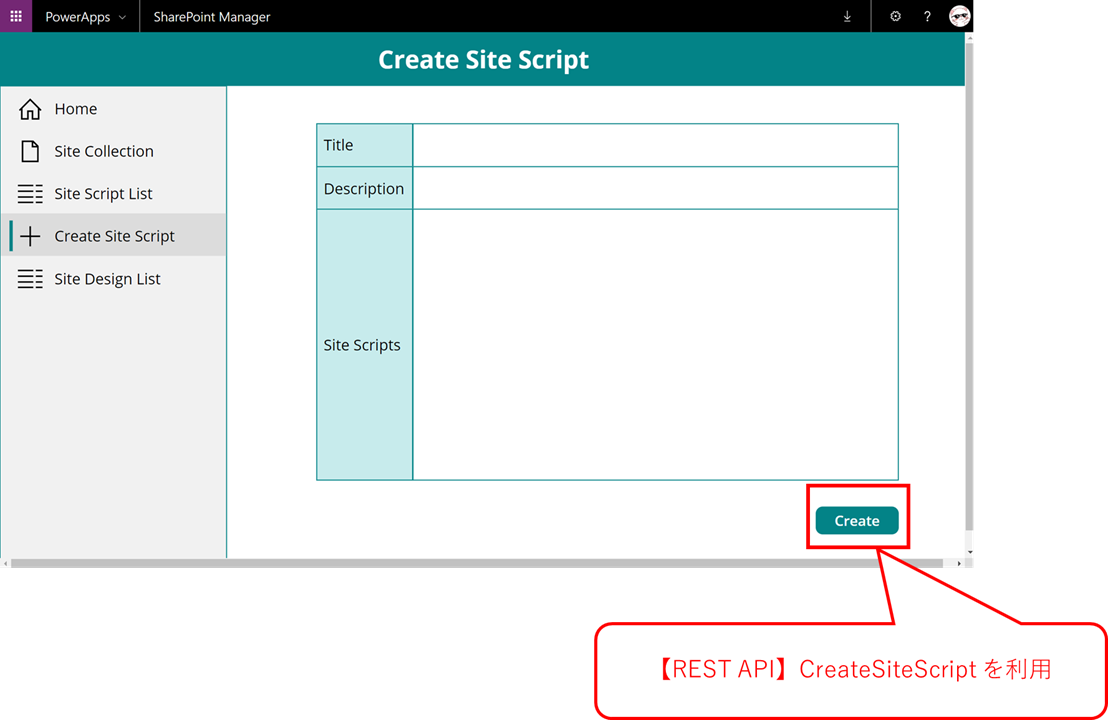This screenshot has width=1108, height=720.
Task: Go to Home in sidebar
Action: [x=114, y=109]
